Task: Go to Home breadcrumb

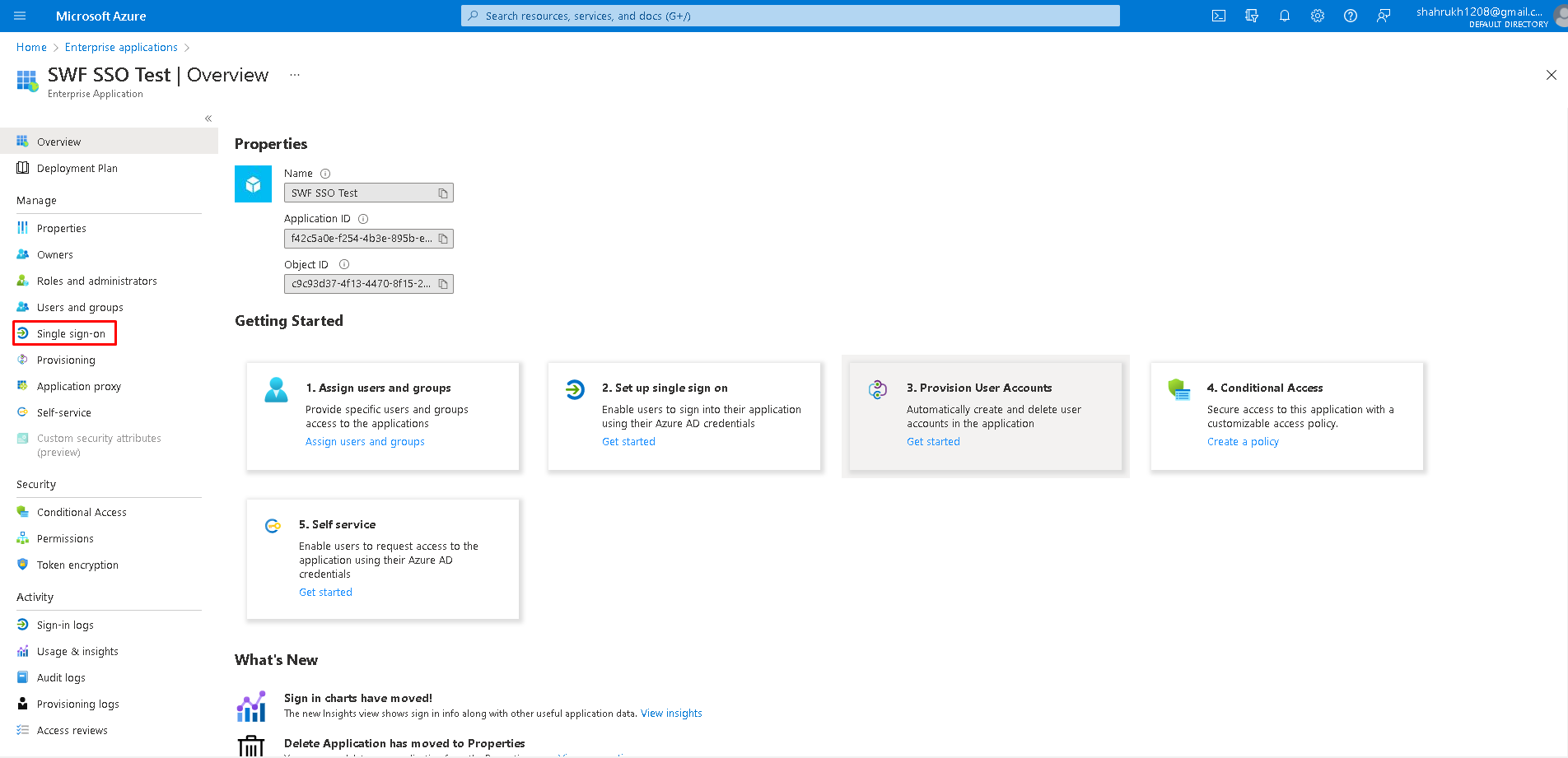Action: pyautogui.click(x=31, y=47)
